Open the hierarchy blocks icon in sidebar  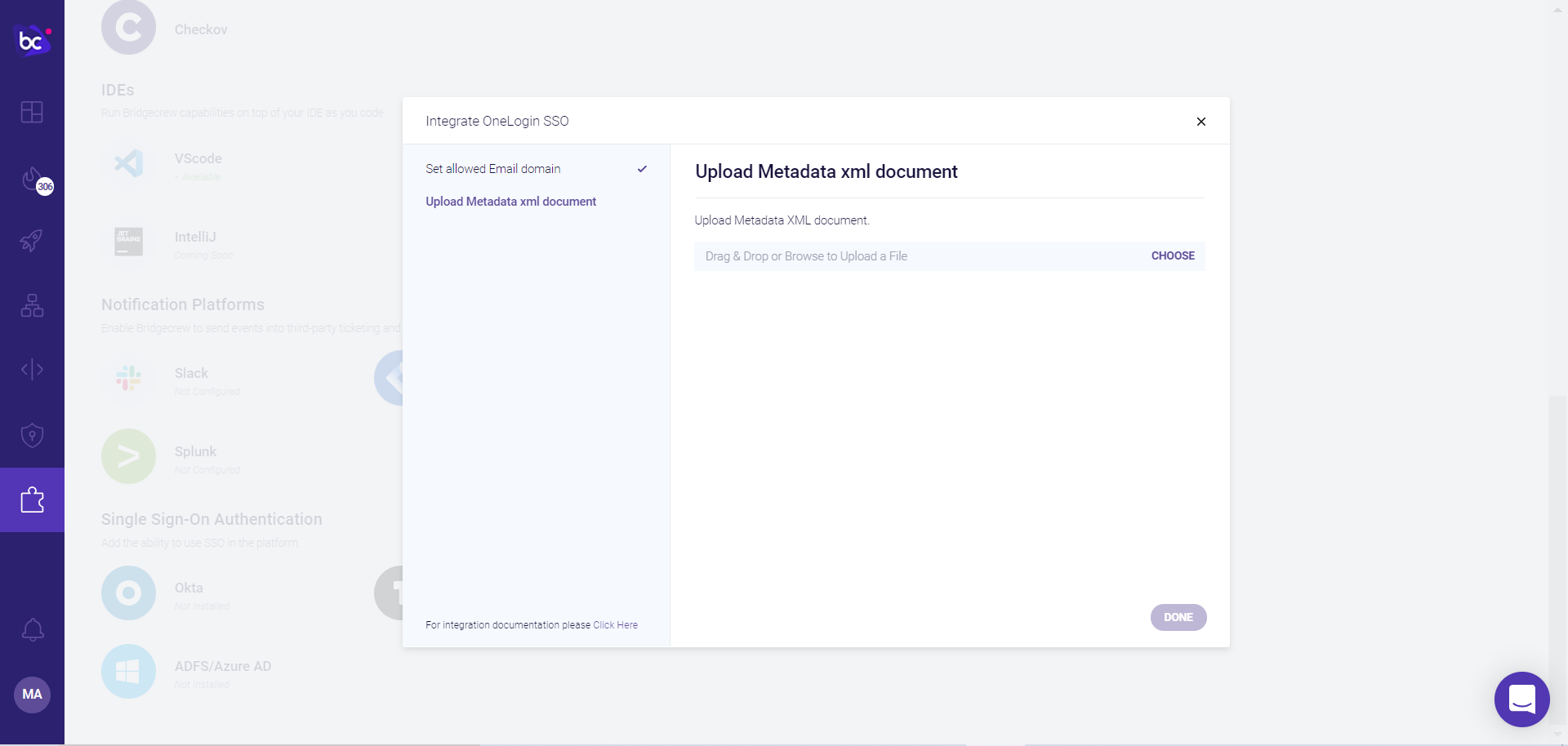(x=32, y=305)
